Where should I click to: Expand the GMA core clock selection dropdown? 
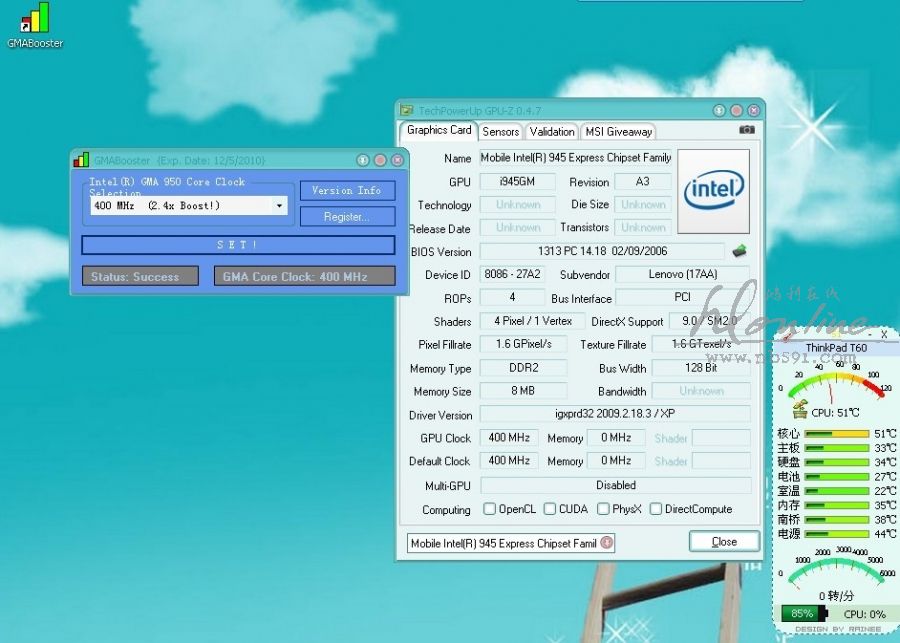(279, 206)
